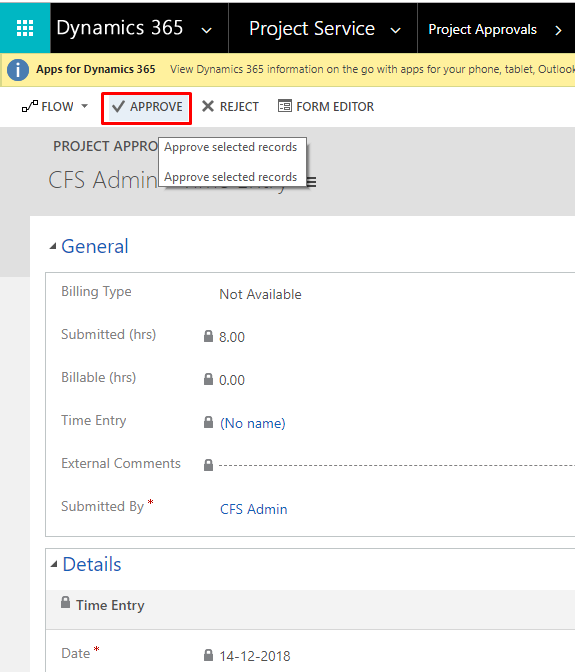Click the Details section heading

[x=92, y=564]
